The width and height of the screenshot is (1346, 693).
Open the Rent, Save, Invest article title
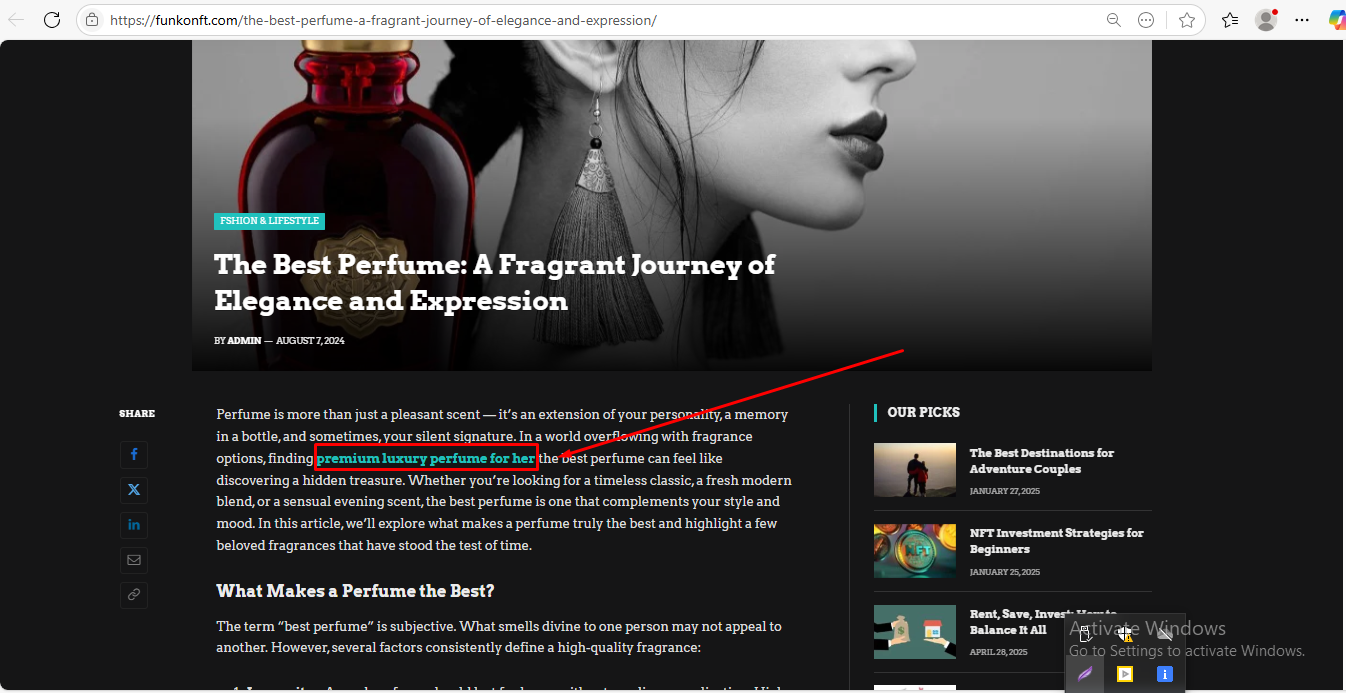tap(1043, 622)
